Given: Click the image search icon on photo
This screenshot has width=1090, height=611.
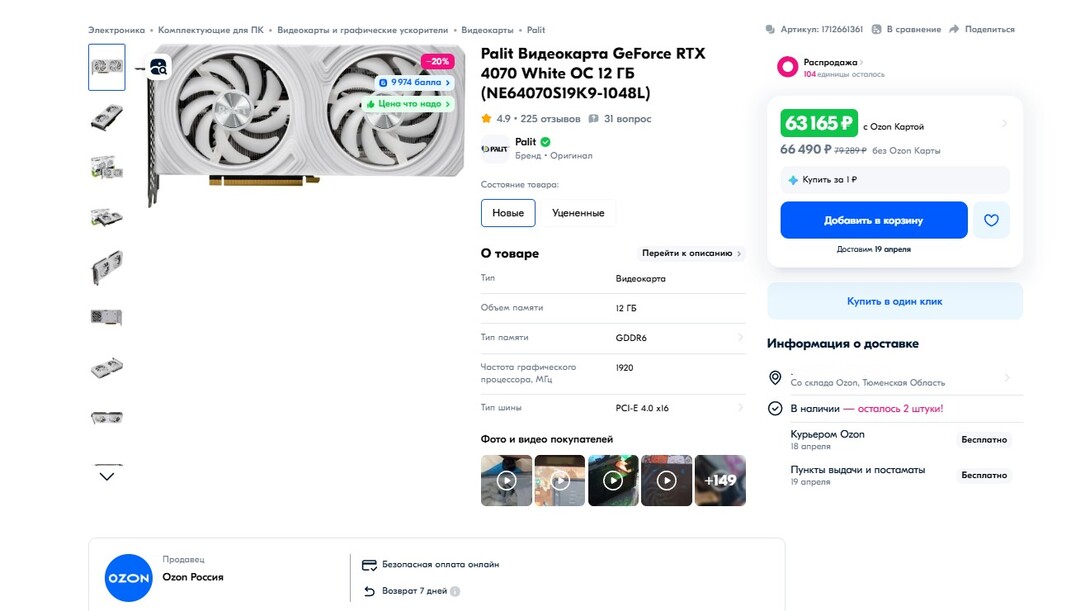Looking at the screenshot, I should pos(158,67).
